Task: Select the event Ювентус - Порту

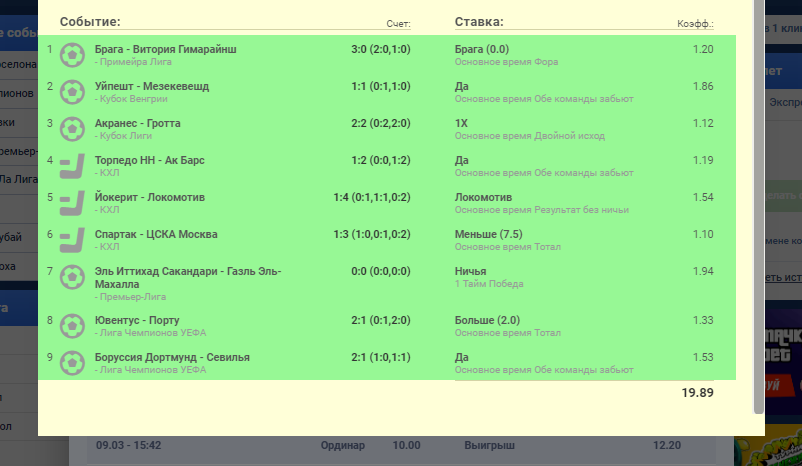Action: (137, 320)
